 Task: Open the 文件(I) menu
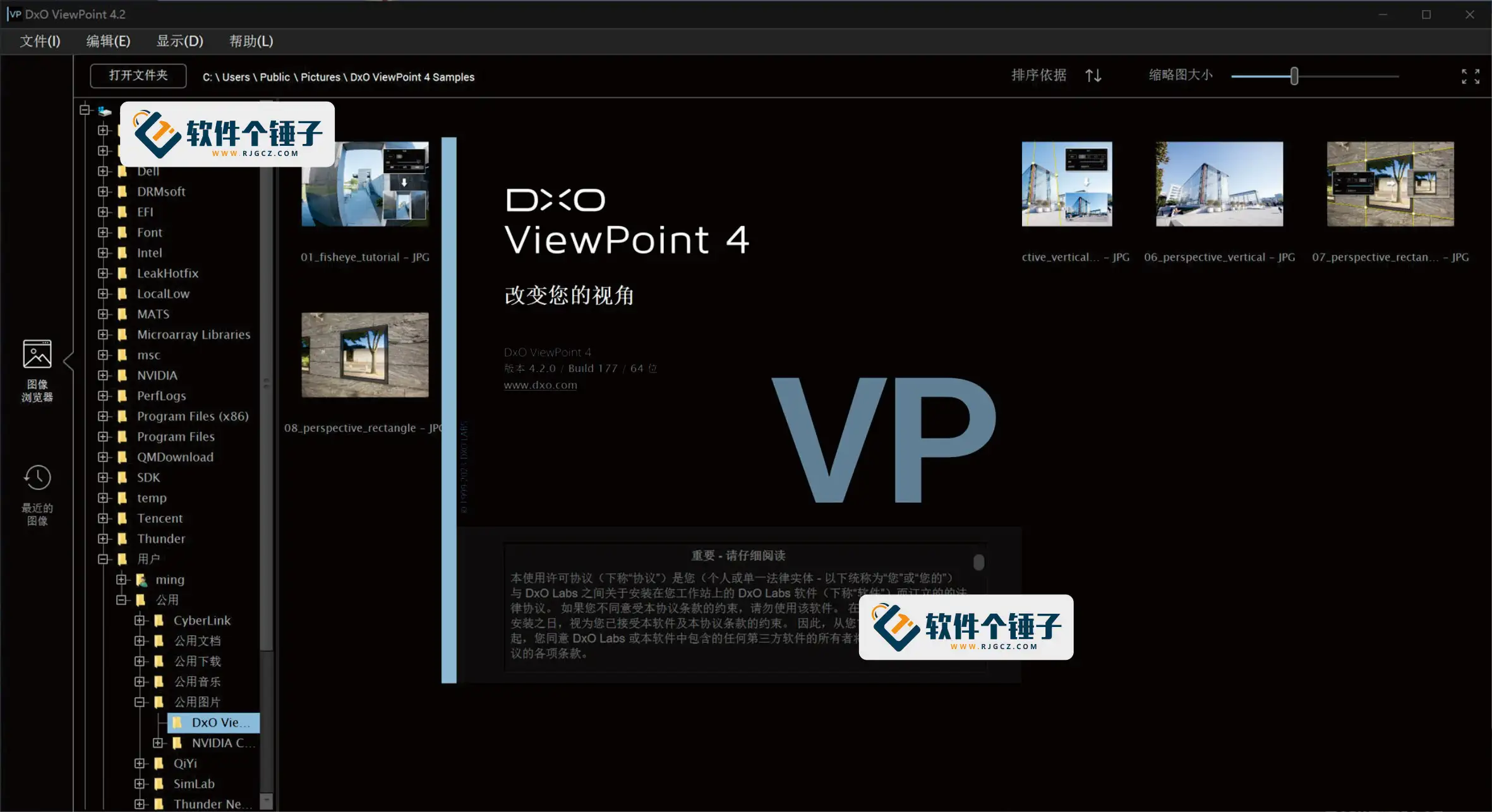[40, 41]
